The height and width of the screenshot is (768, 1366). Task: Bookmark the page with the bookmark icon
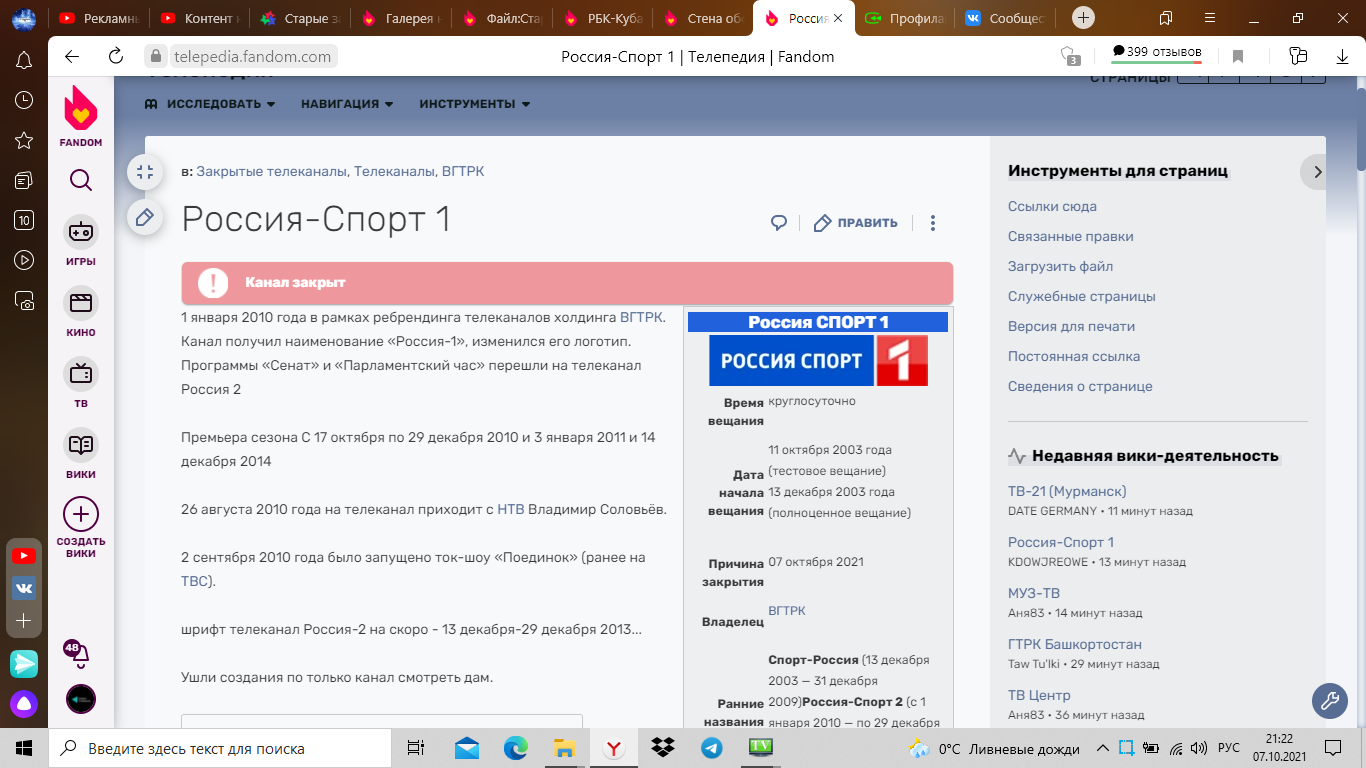tap(1238, 56)
